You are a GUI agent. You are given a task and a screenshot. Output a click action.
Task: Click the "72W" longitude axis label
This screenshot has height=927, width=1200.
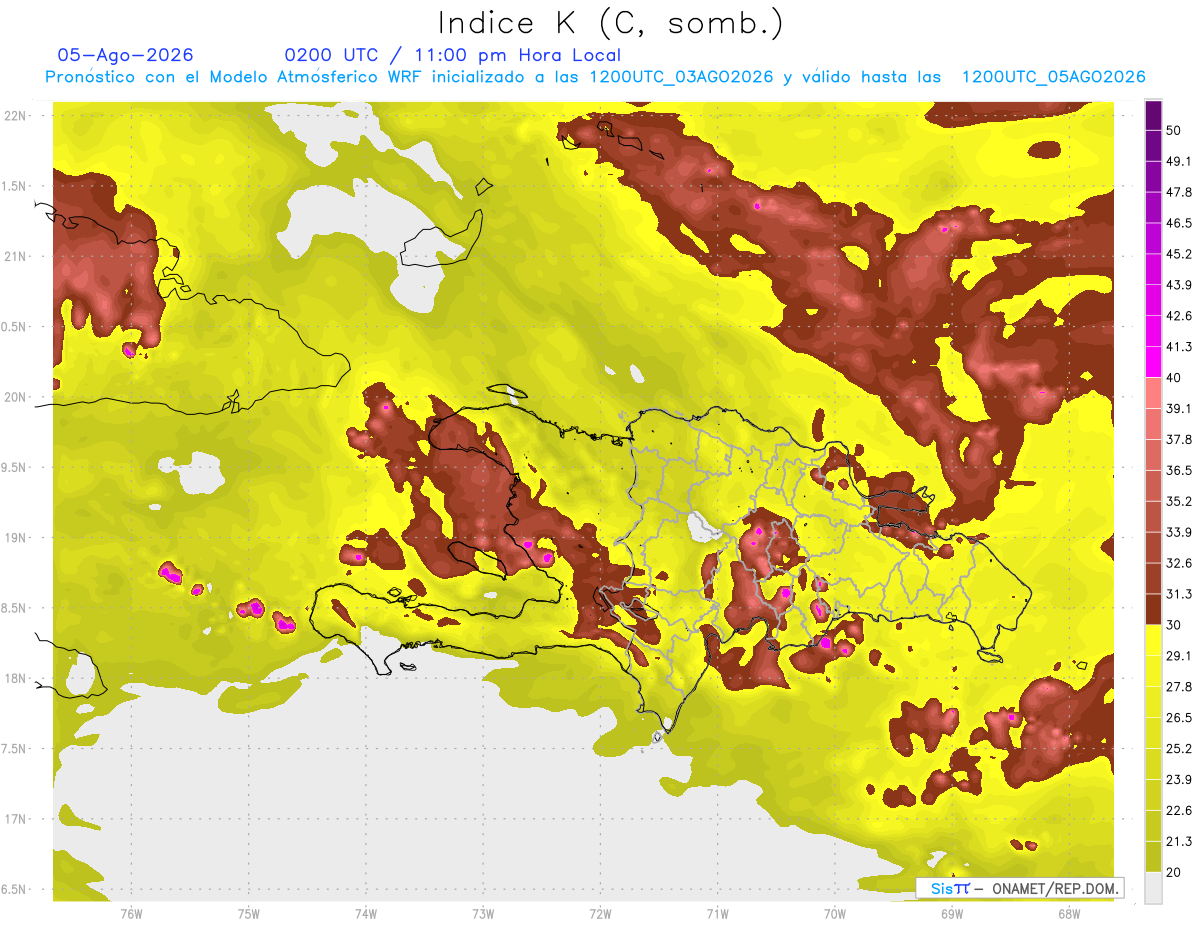(600, 914)
